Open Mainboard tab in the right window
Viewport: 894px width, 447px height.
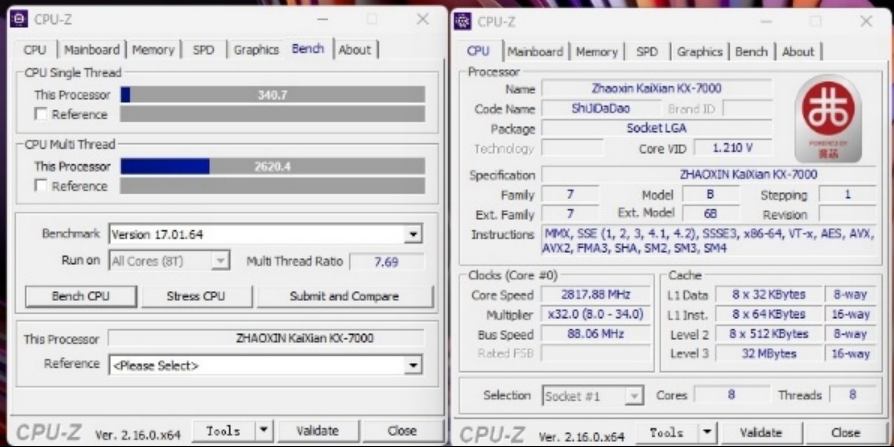[x=535, y=52]
